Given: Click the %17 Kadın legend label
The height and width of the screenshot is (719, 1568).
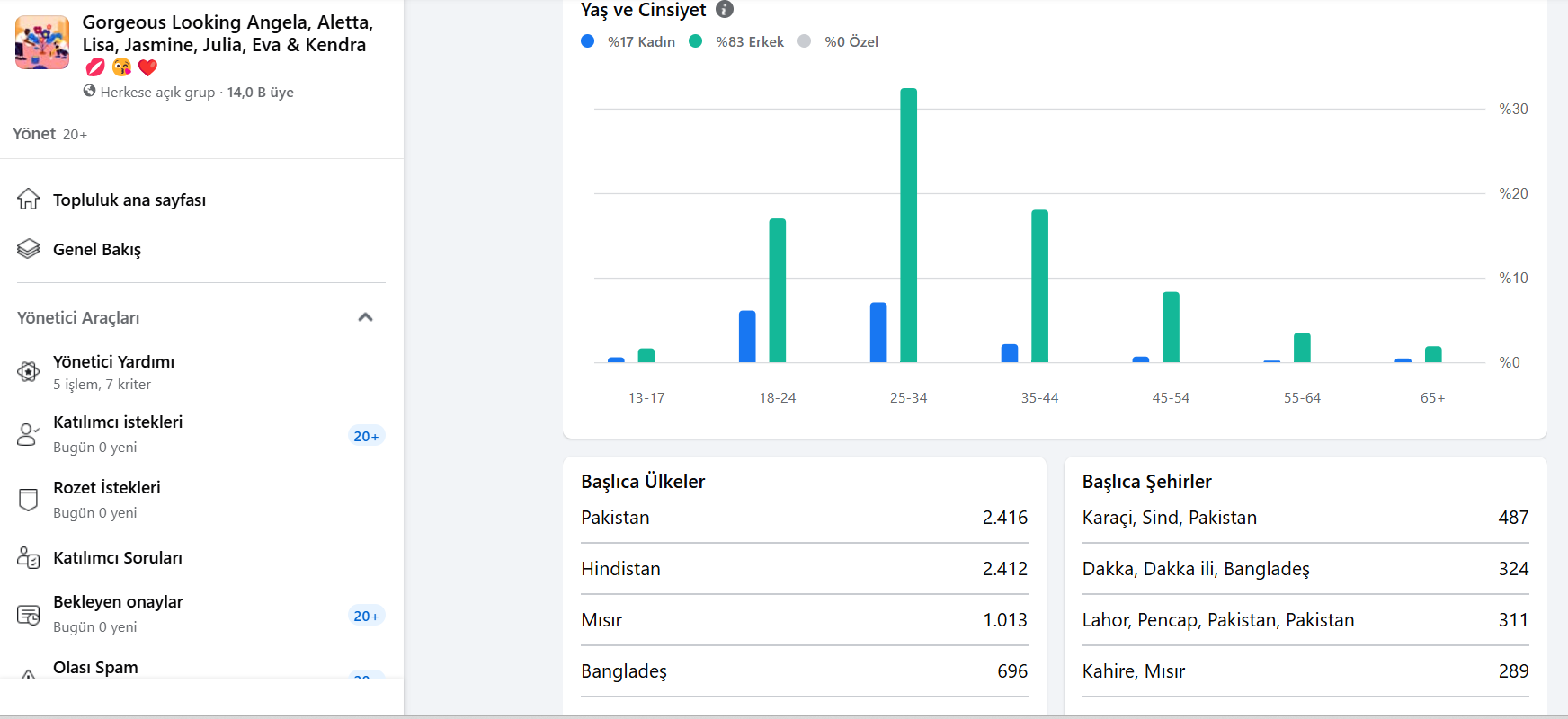Looking at the screenshot, I should point(641,42).
